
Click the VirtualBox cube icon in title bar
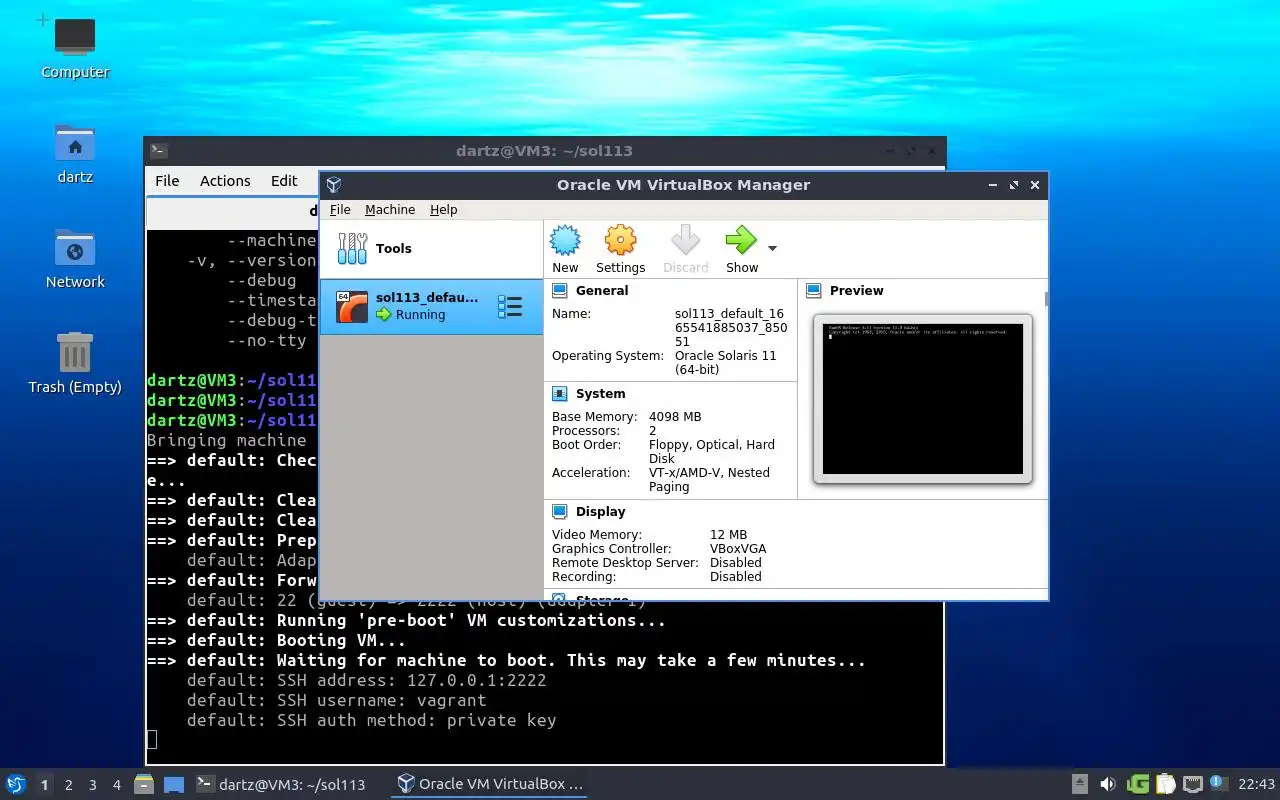334,185
